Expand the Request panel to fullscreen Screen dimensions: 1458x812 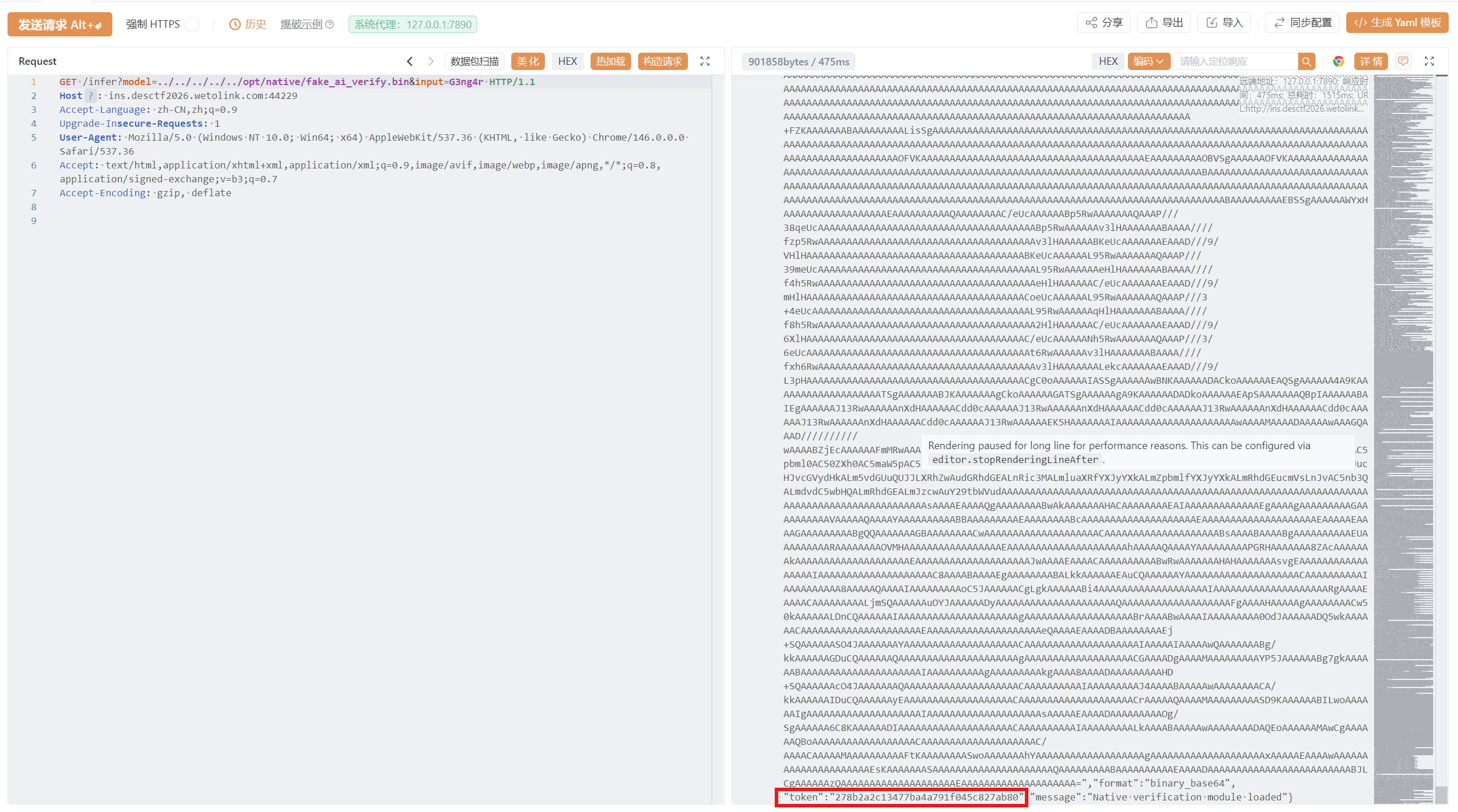click(x=705, y=61)
